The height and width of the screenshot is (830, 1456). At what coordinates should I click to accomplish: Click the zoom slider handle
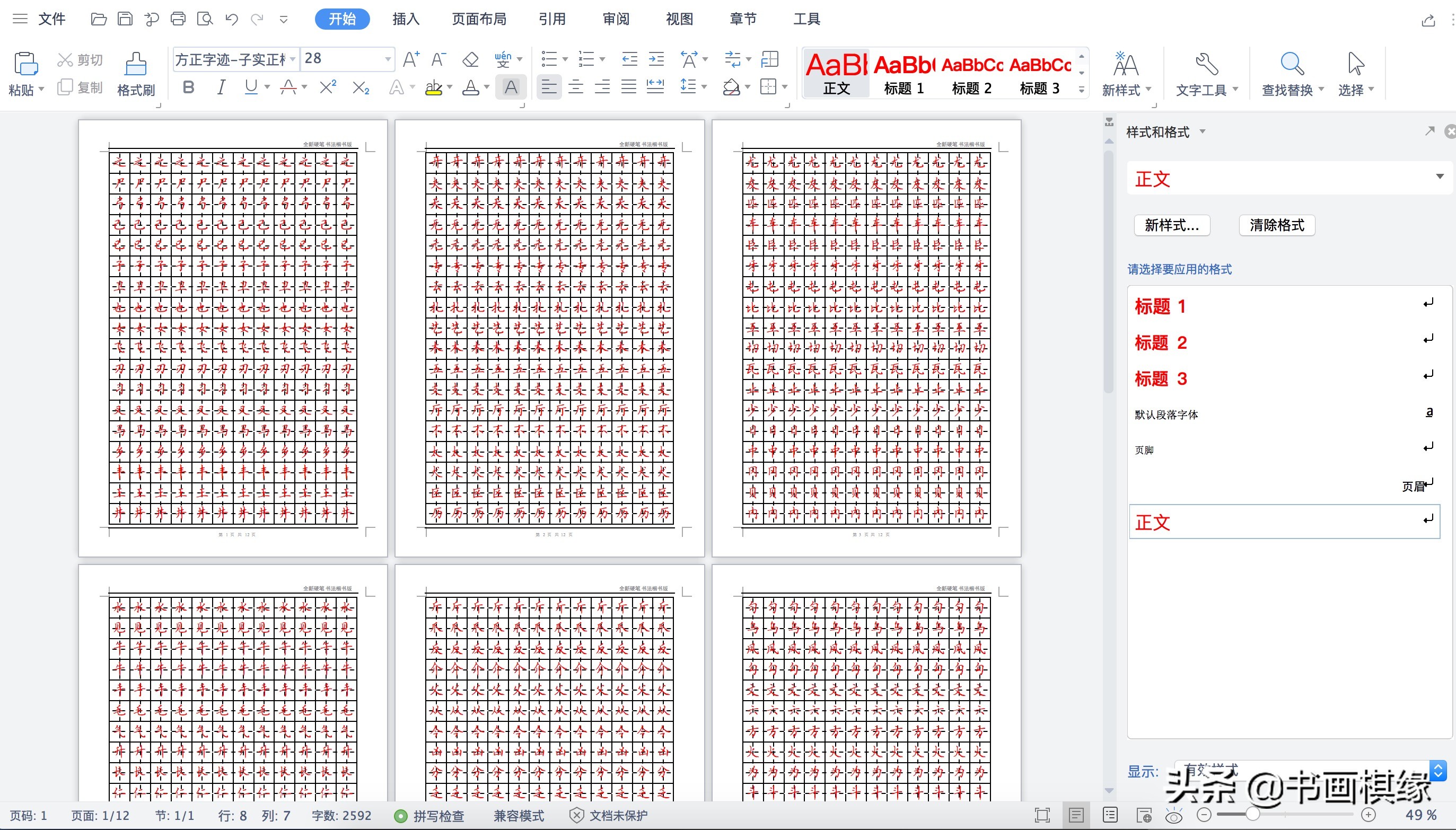[1252, 815]
